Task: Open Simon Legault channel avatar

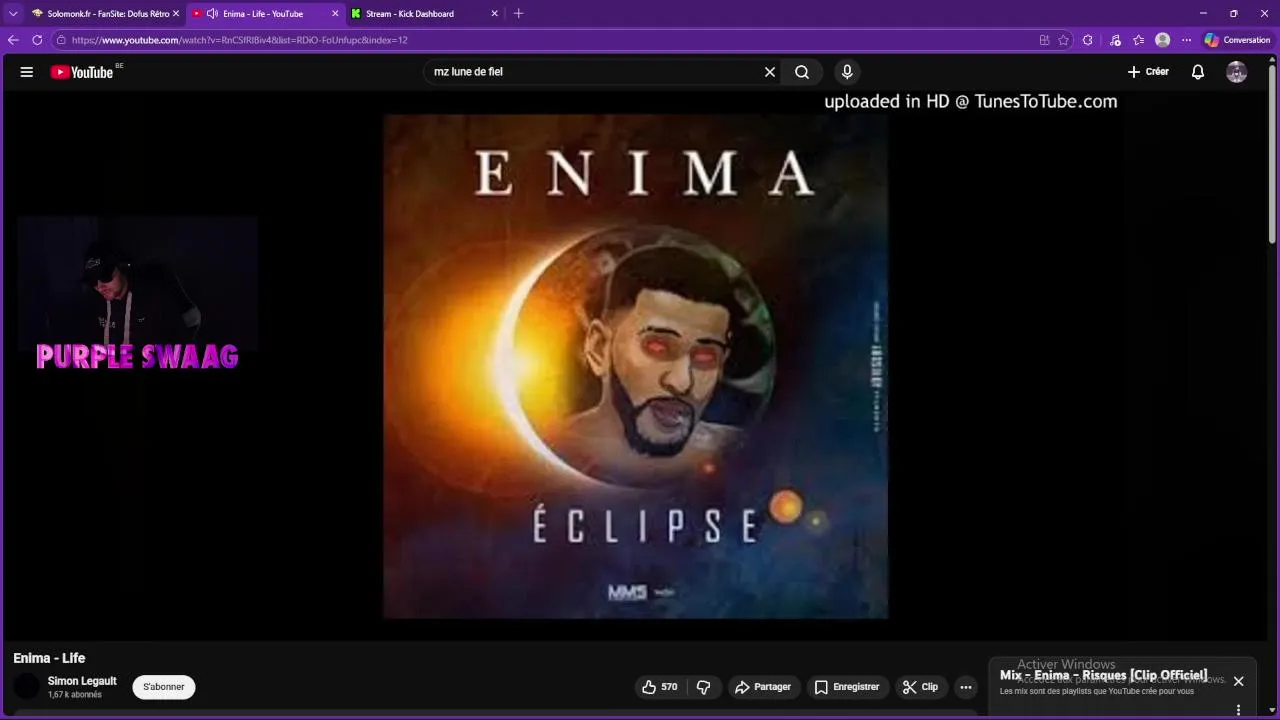Action: point(27,687)
